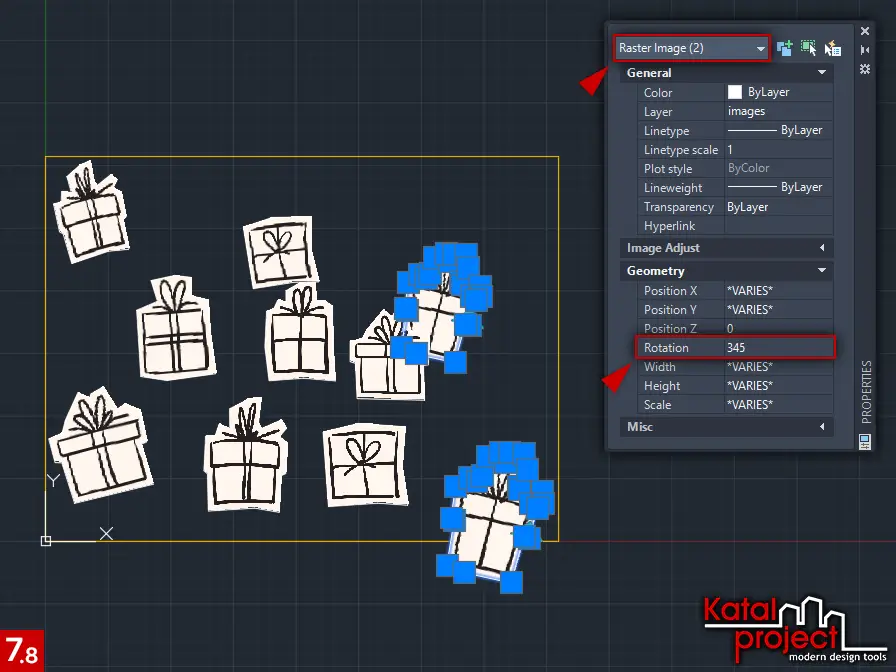Toggle palette auto-hide arrow icon
This screenshot has height=672, width=896.
[x=865, y=49]
